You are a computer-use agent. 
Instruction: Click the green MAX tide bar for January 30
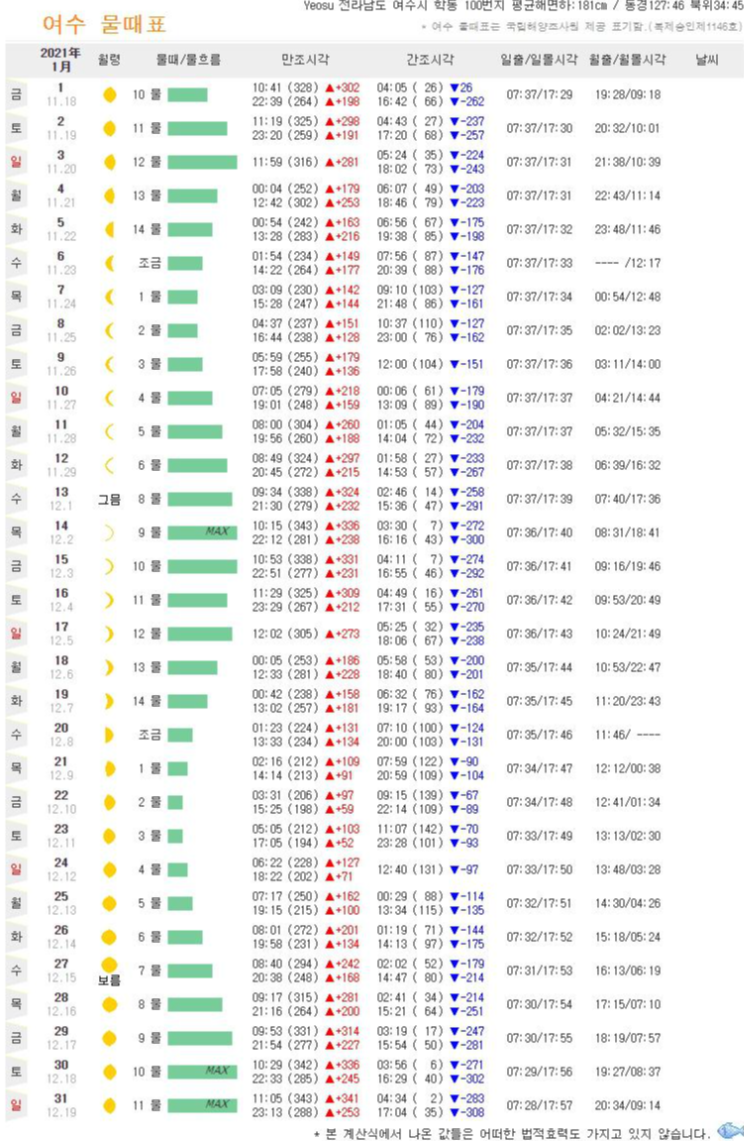(x=202, y=1072)
